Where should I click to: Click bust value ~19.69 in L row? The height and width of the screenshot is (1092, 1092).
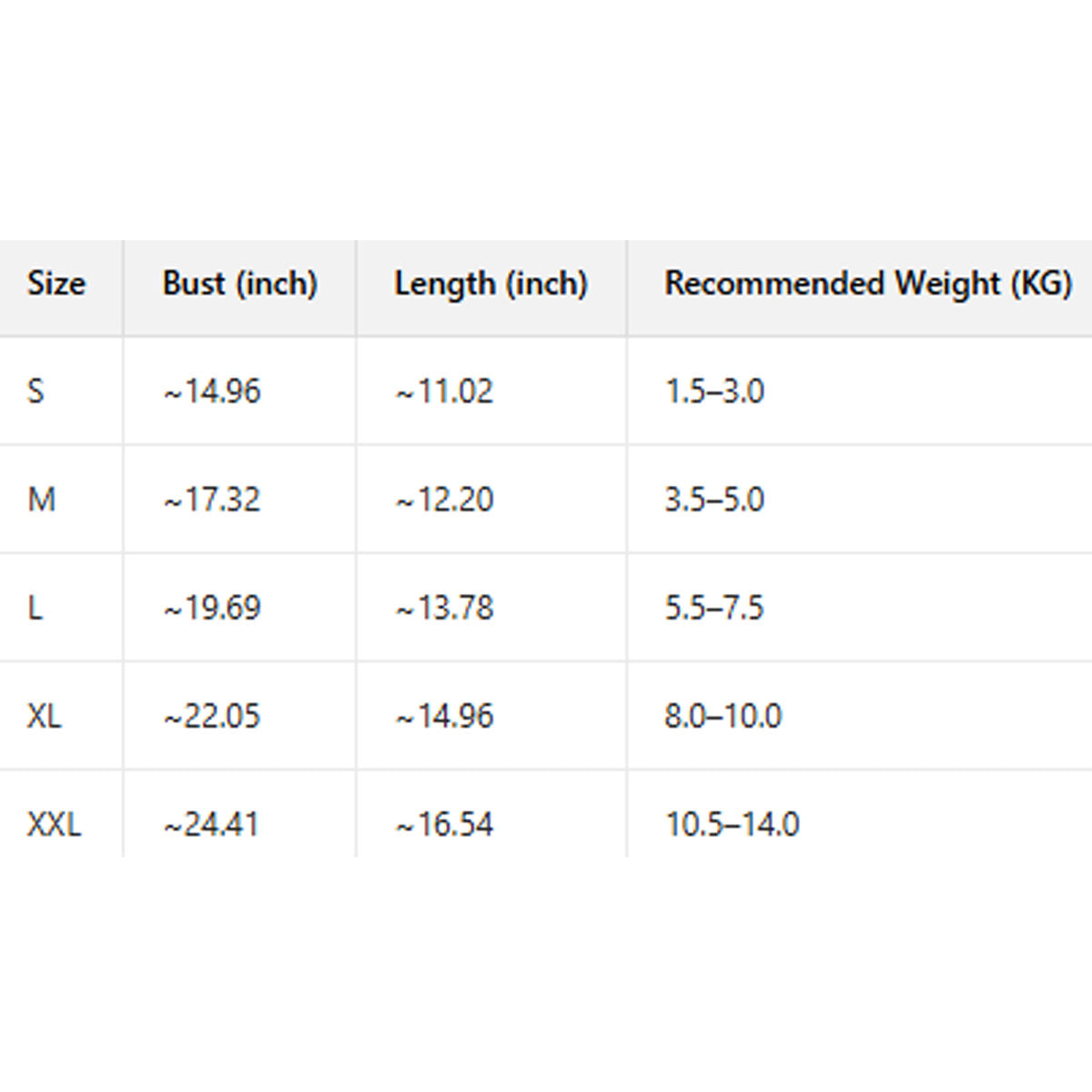[212, 608]
